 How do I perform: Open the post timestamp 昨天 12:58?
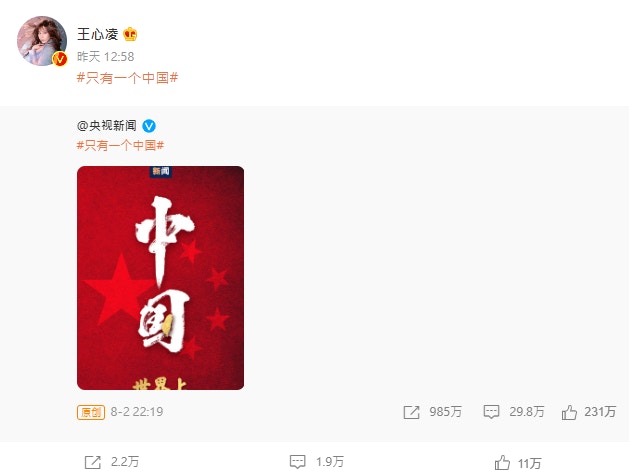coord(106,57)
